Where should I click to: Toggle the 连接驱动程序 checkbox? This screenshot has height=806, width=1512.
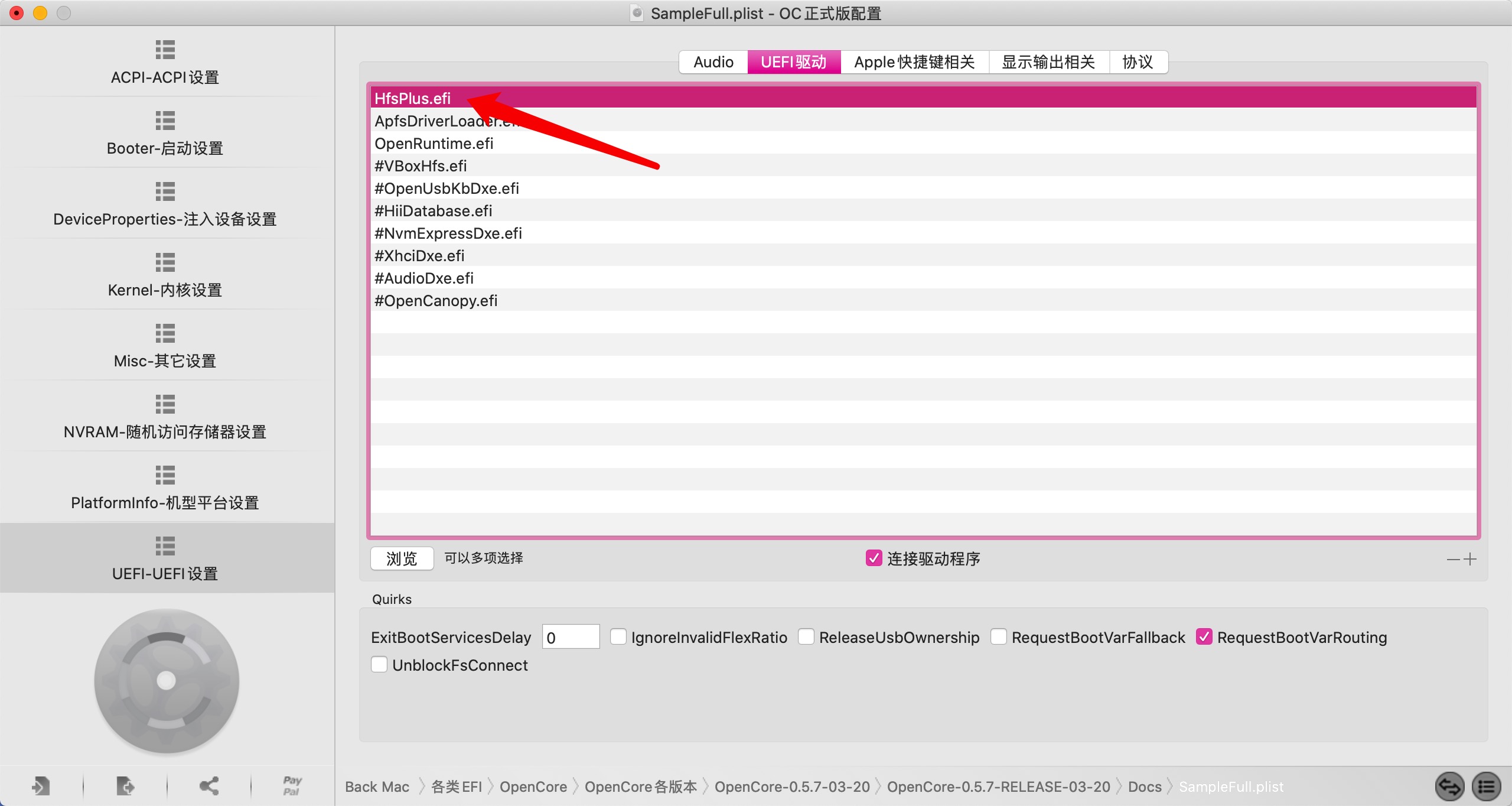[874, 558]
